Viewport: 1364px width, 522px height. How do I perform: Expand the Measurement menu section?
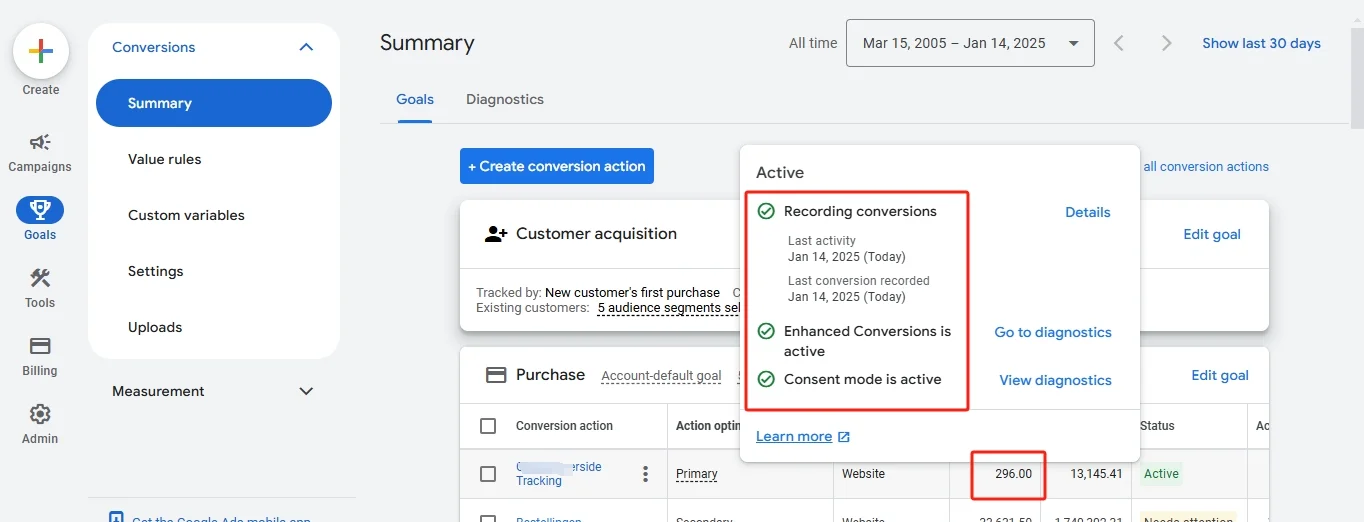click(x=306, y=391)
